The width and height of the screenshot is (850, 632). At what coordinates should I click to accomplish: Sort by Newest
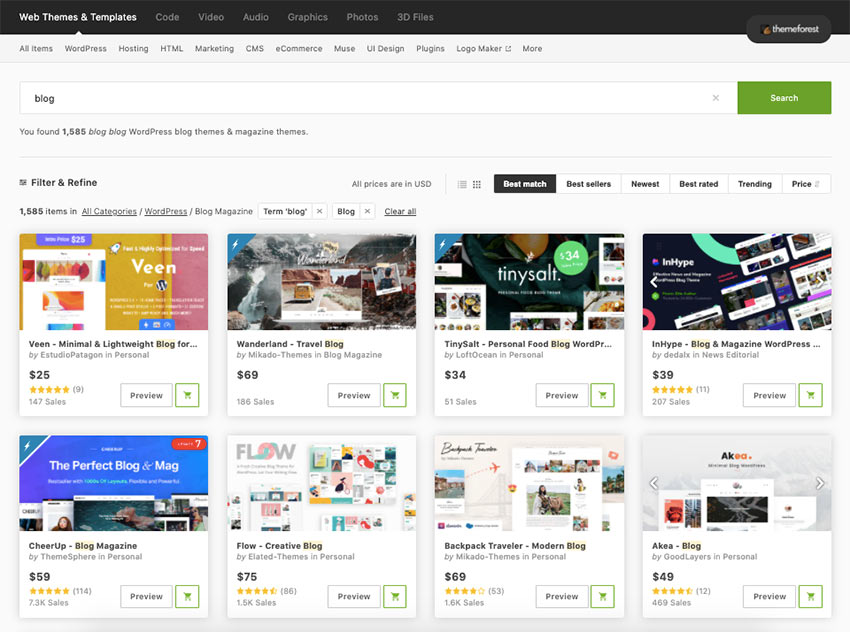645,184
